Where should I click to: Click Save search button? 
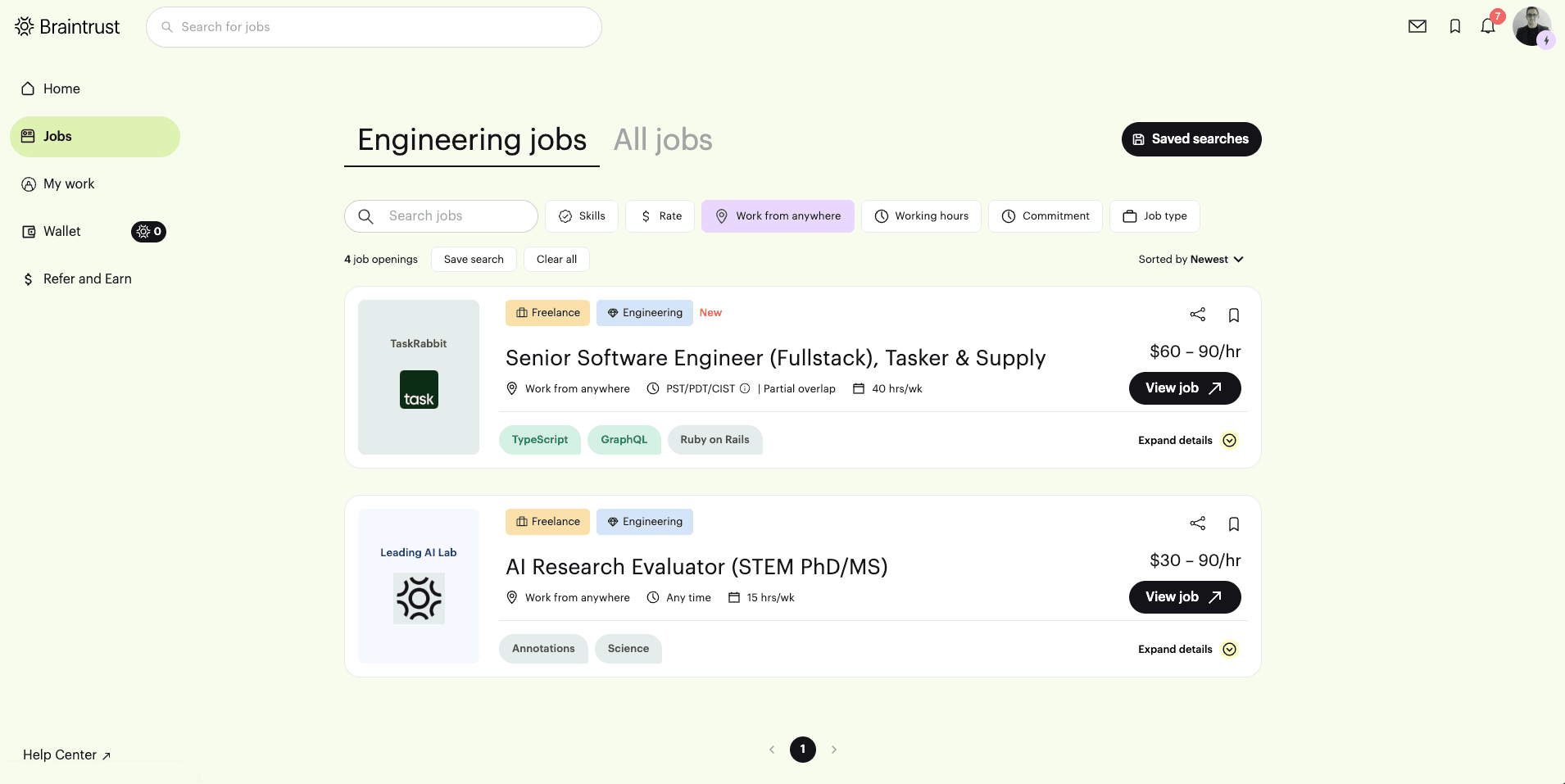[x=474, y=260]
